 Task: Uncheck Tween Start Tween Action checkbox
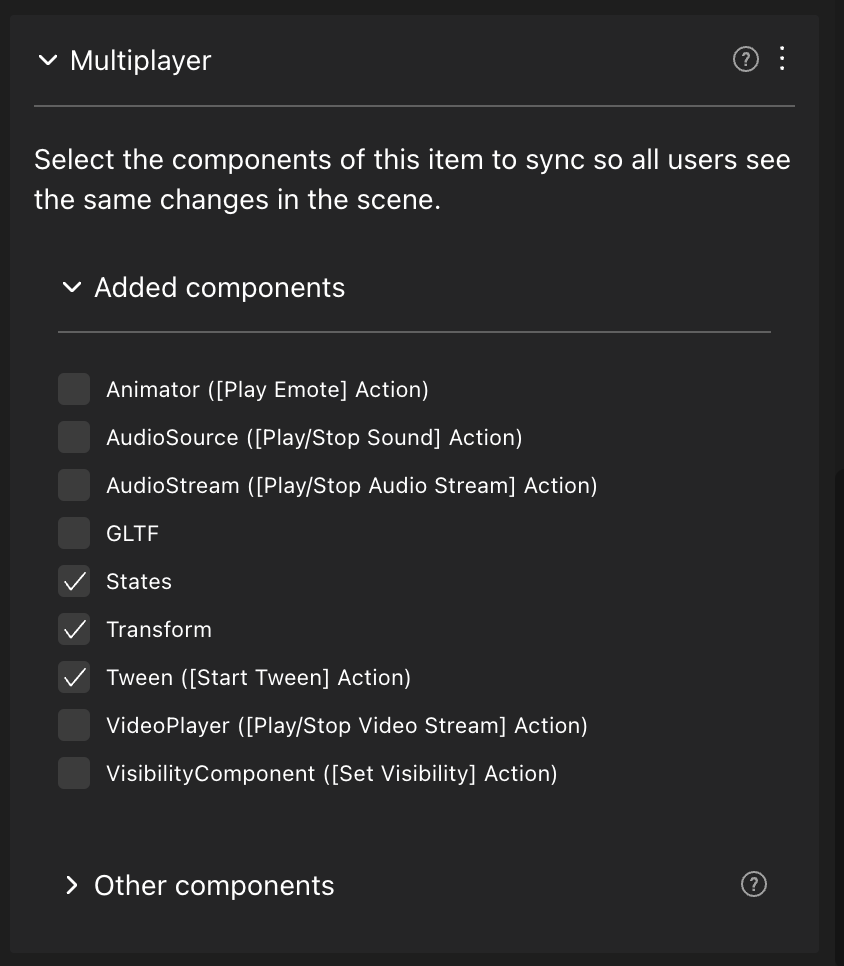click(x=74, y=677)
